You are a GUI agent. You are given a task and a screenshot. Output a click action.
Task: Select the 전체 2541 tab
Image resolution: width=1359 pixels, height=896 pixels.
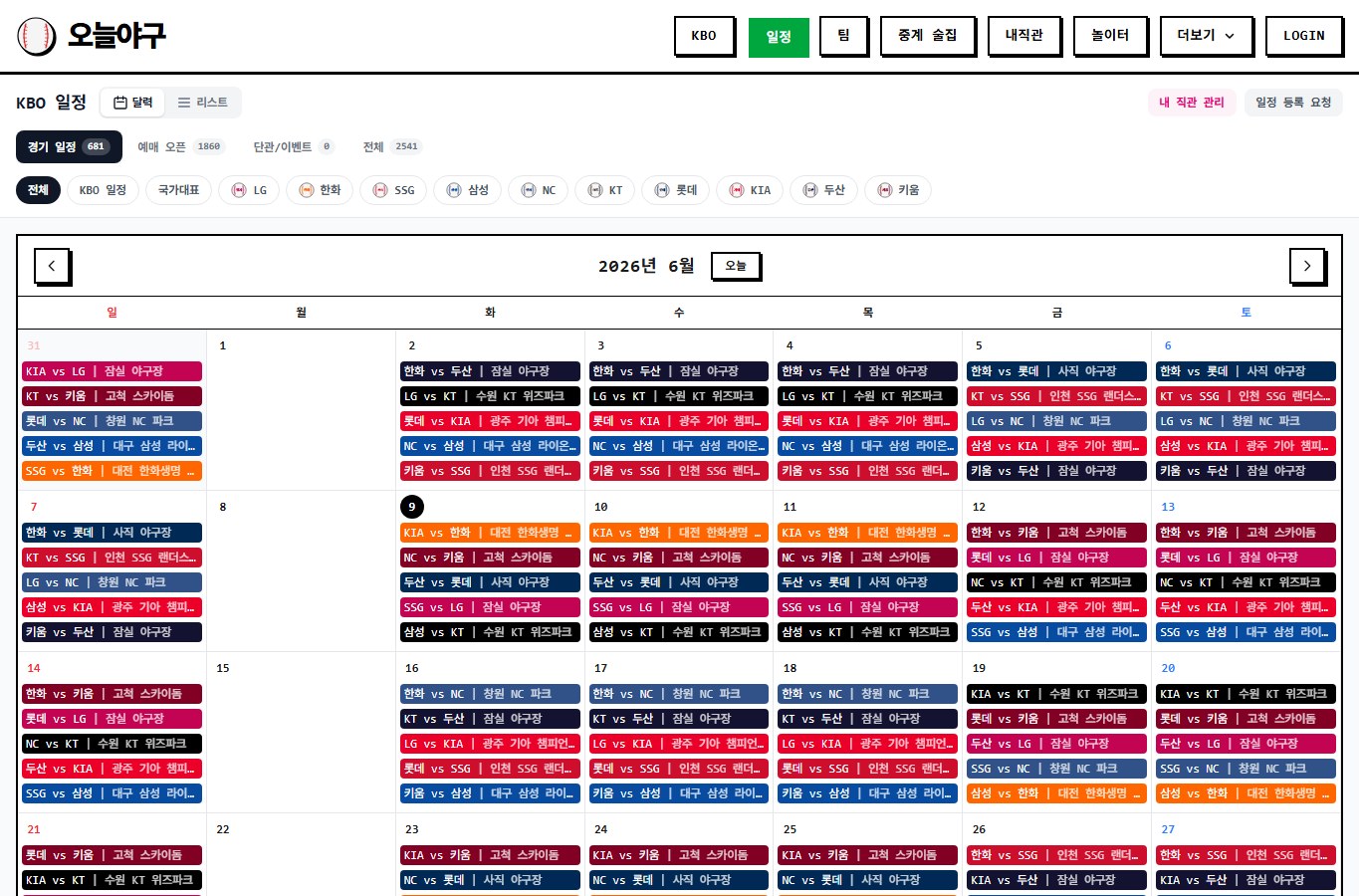pyautogui.click(x=391, y=146)
